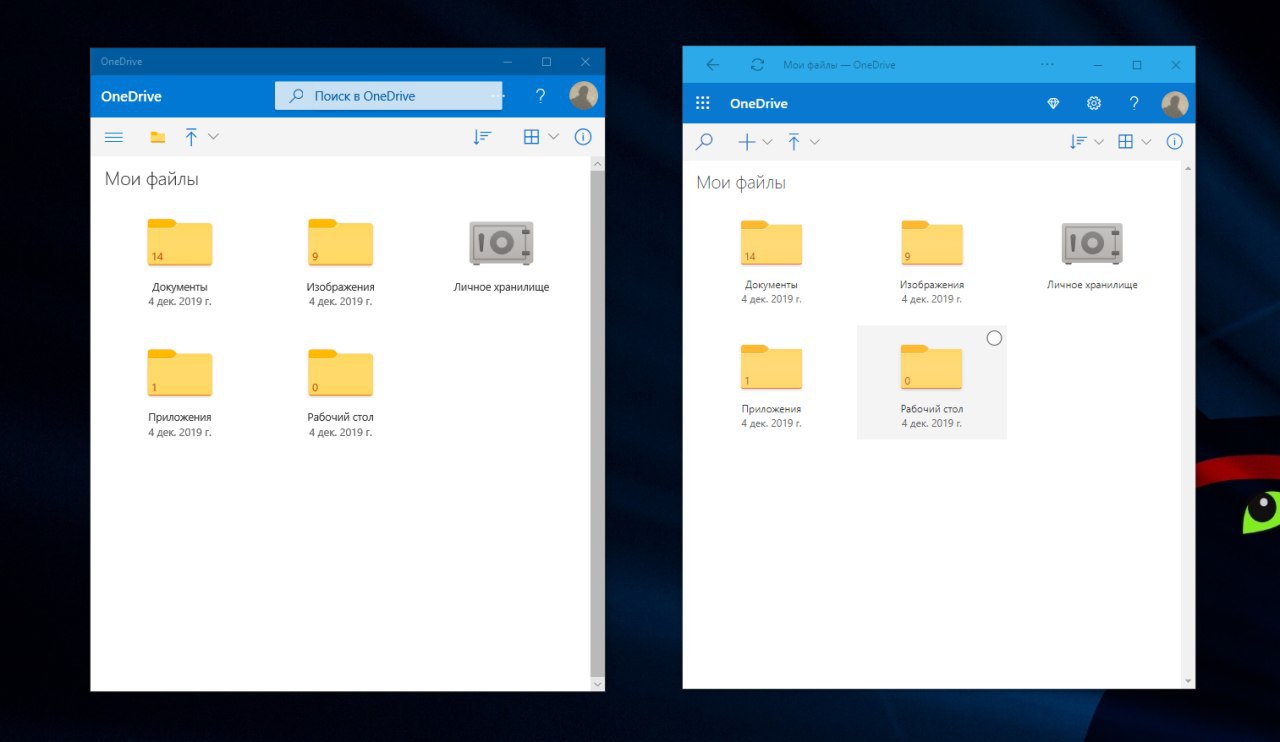Click the upload arrow icon in left window
The height and width of the screenshot is (742, 1280).
click(191, 137)
